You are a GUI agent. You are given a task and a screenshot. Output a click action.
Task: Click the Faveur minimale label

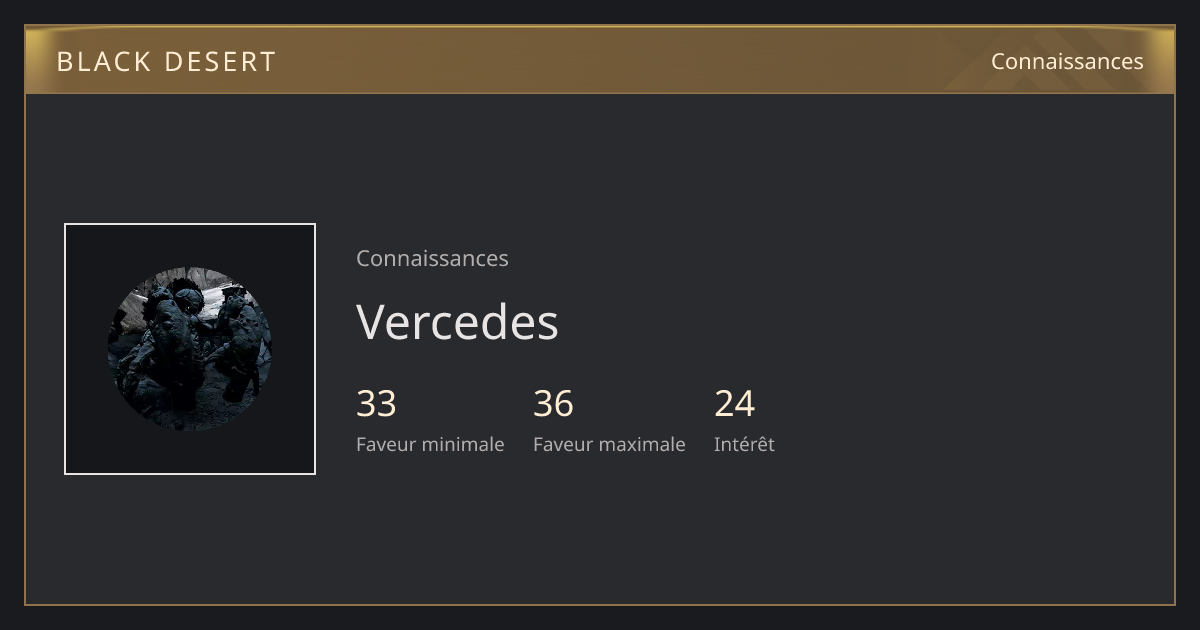pos(430,444)
